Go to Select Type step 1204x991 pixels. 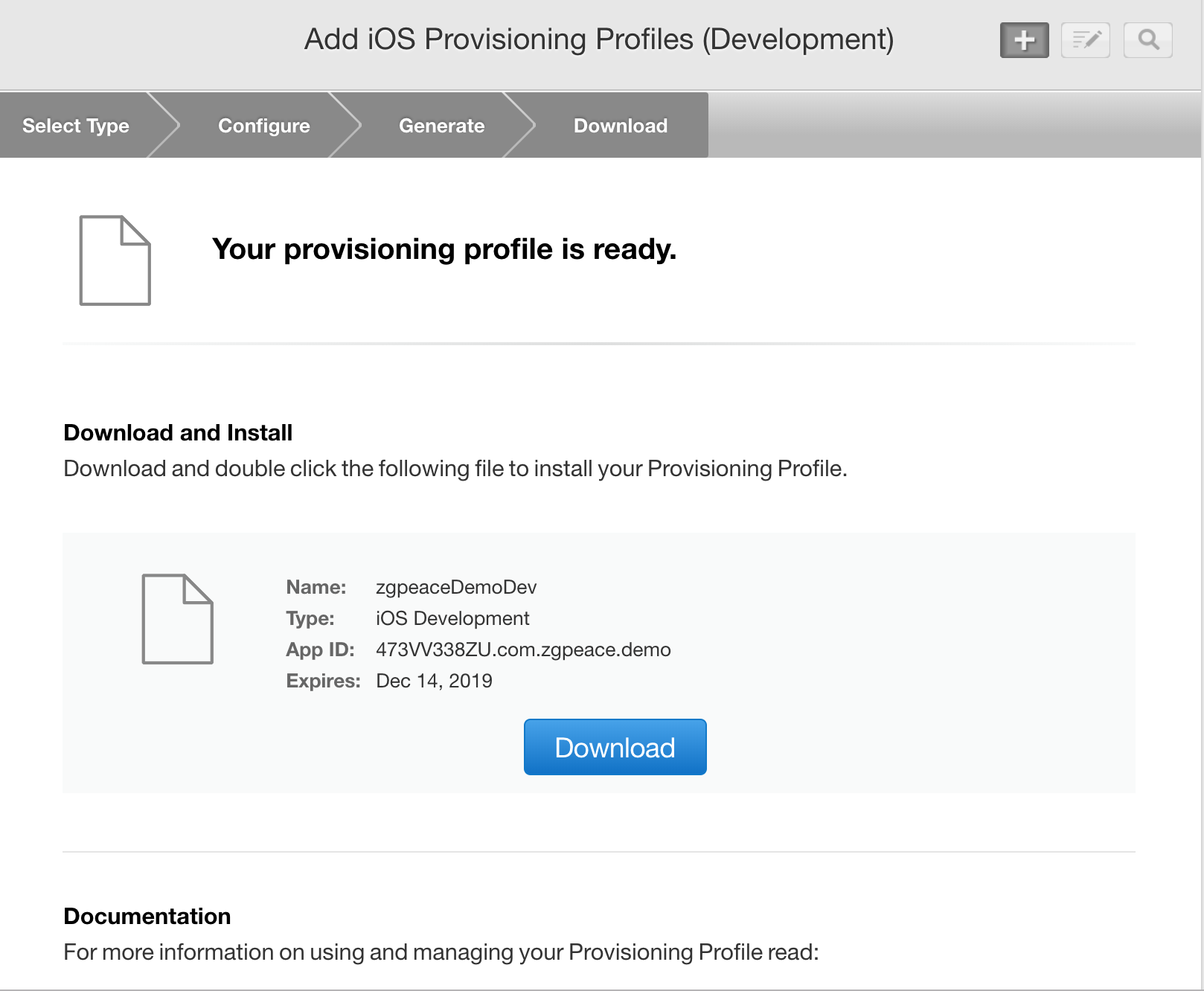[76, 126]
